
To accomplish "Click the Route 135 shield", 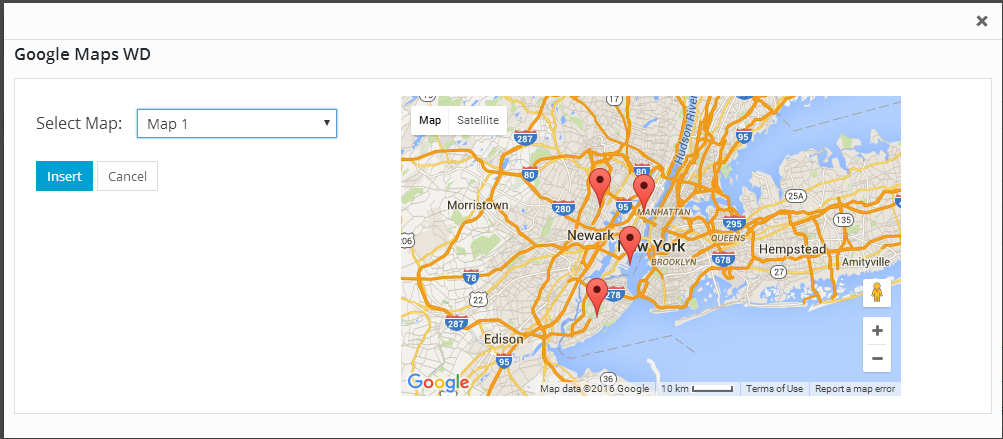I will point(844,220).
